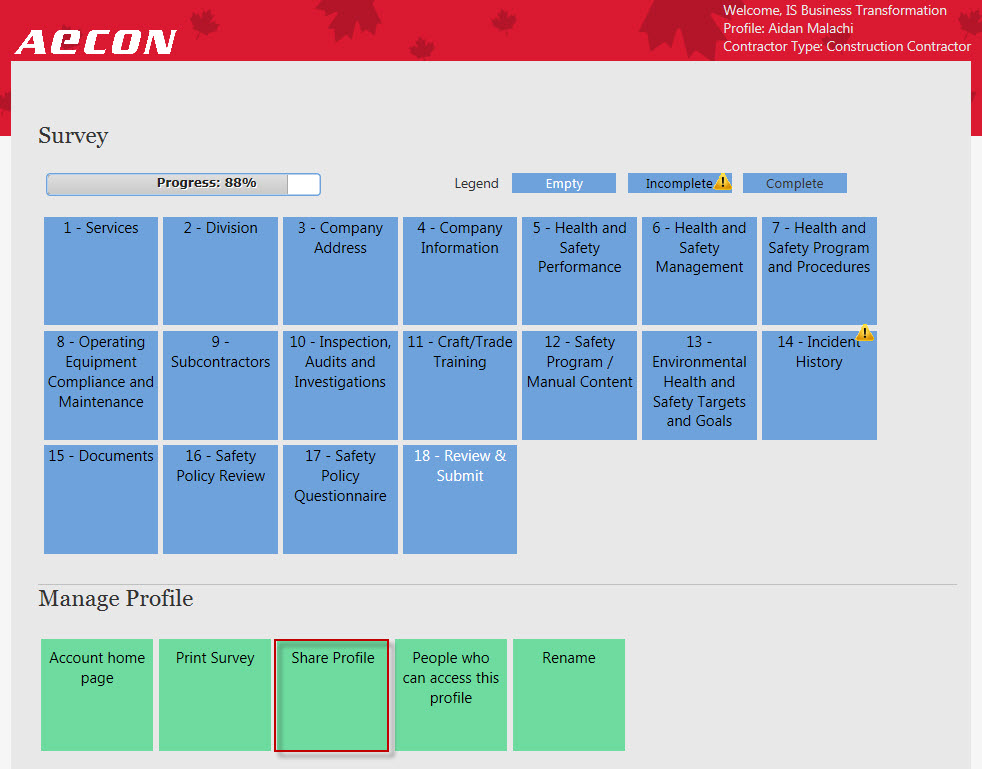
Task: View People who can access this profile
Action: pyautogui.click(x=451, y=695)
